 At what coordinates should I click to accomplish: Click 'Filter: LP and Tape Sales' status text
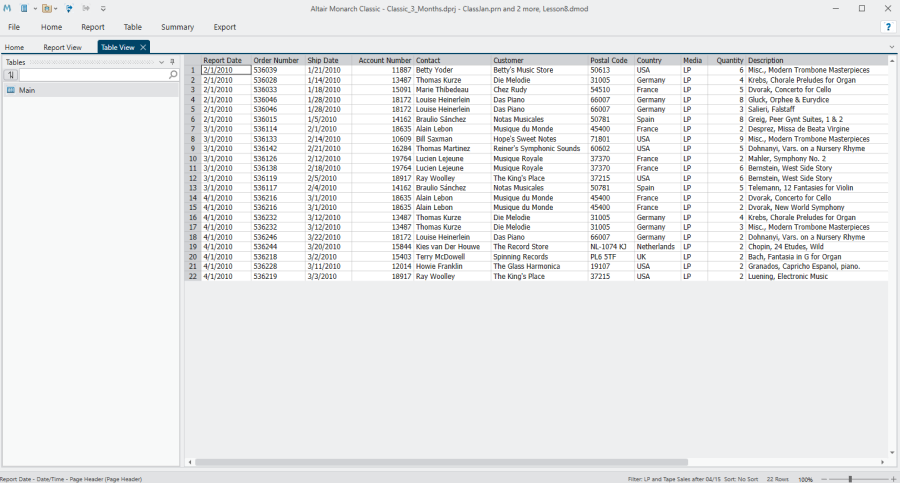point(674,479)
